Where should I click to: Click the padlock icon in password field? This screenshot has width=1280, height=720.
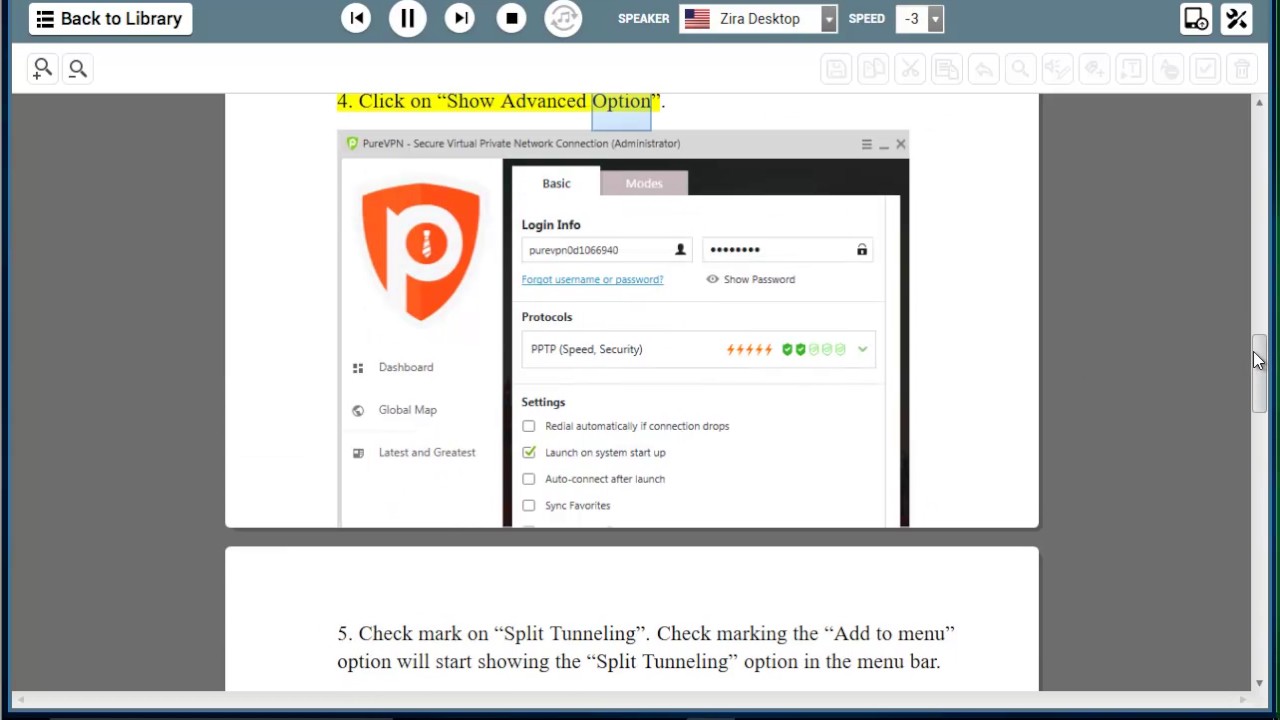tap(862, 250)
